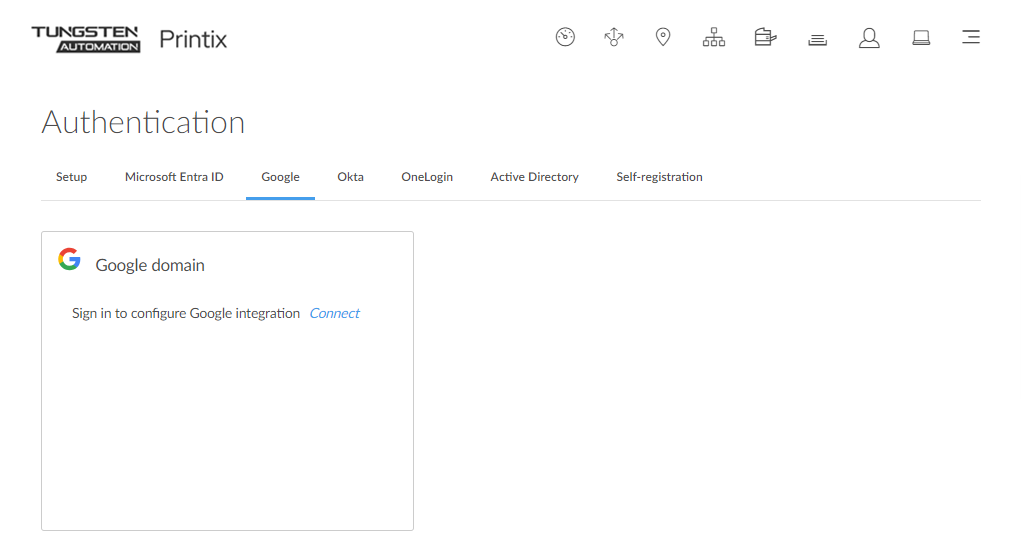This screenshot has width=1021, height=556.
Task: Switch to the Active Directory tab
Action: (x=534, y=177)
